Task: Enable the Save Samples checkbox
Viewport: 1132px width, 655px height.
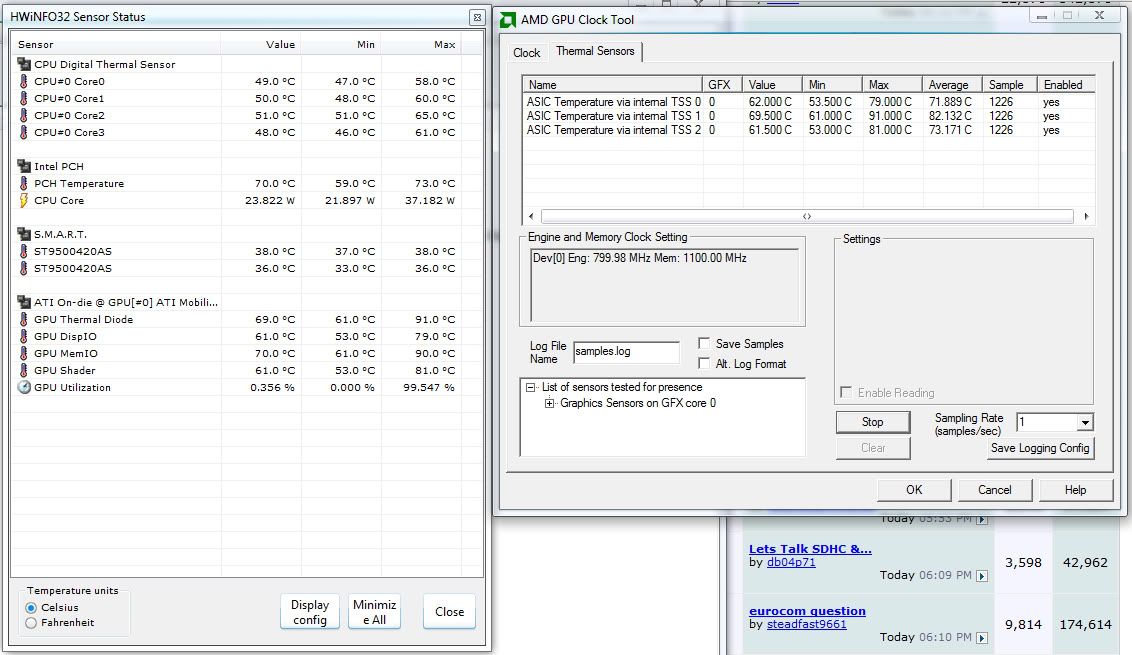Action: click(704, 343)
